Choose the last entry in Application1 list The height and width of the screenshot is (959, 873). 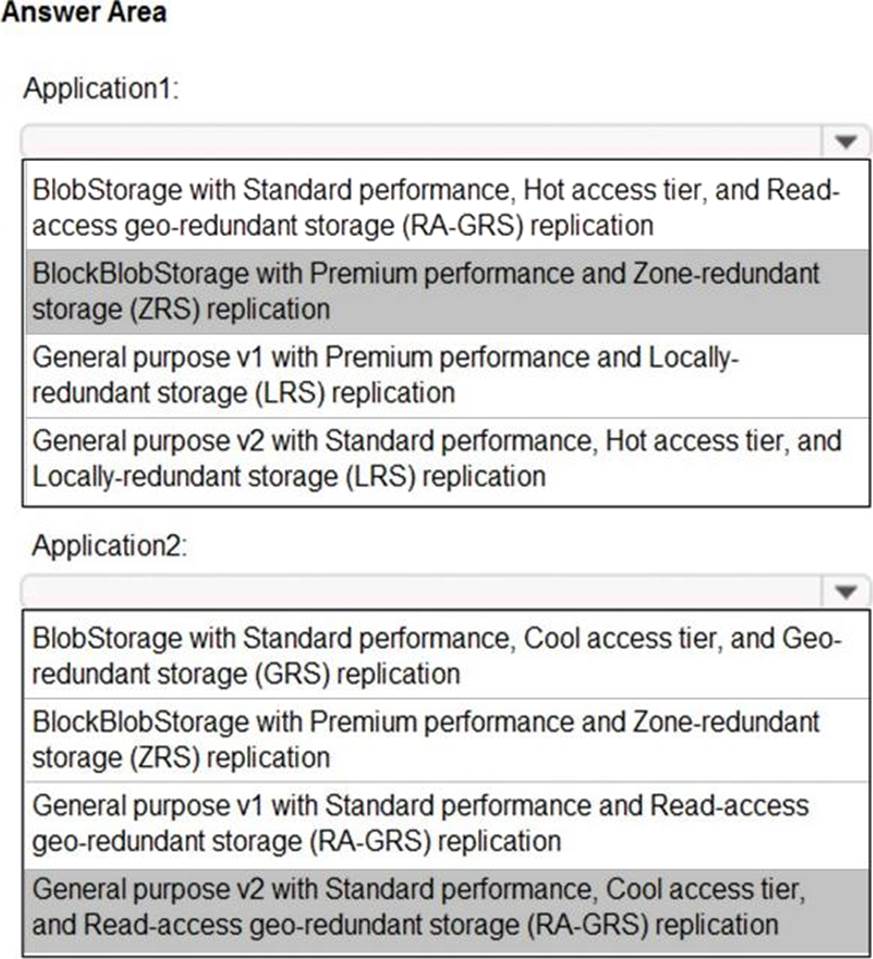pos(436,458)
